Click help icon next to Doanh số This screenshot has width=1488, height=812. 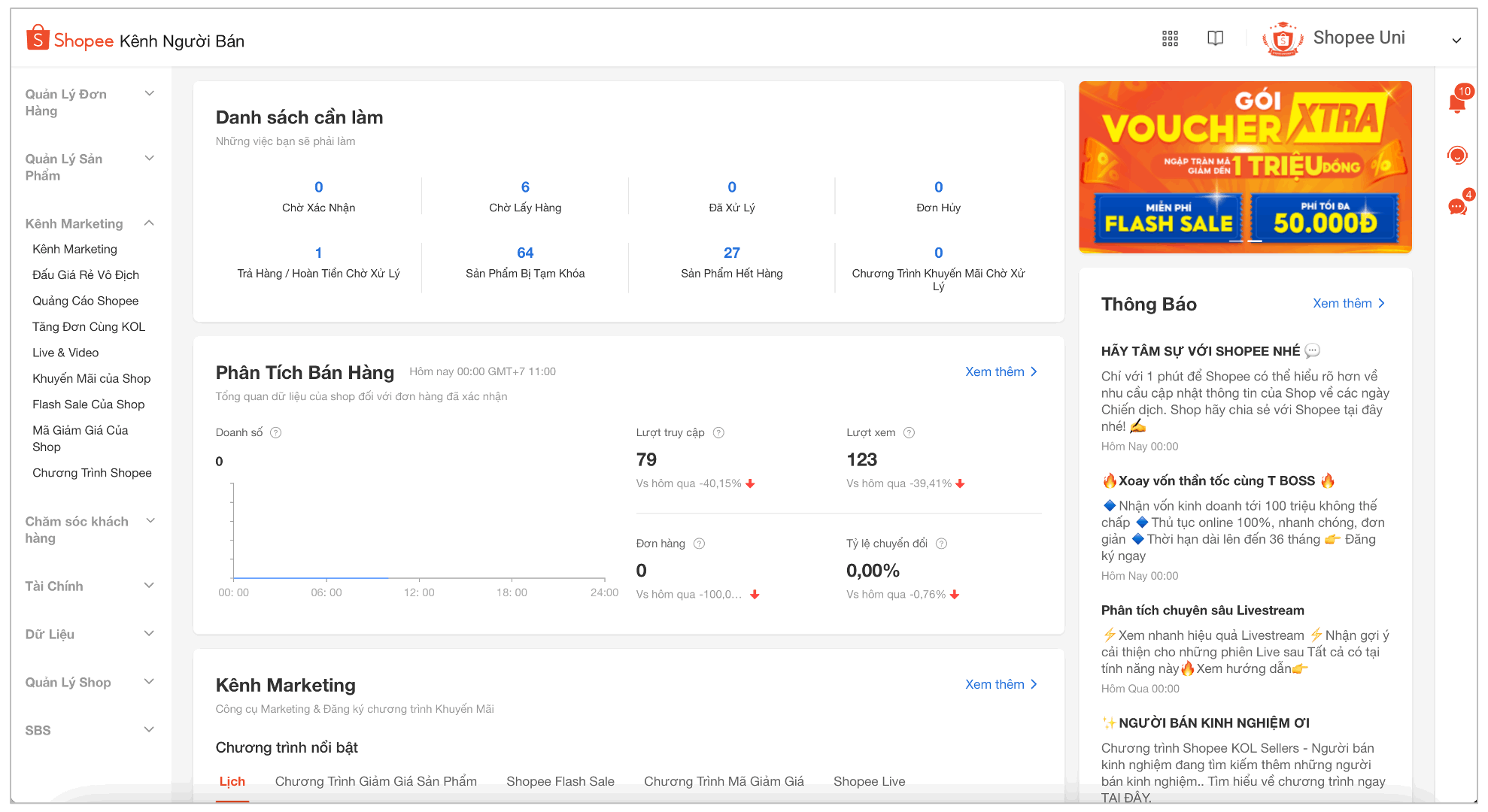tap(276, 432)
